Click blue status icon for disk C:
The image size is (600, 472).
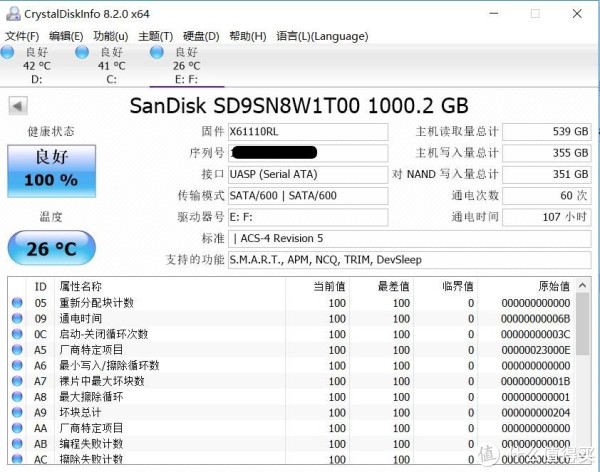82,52
